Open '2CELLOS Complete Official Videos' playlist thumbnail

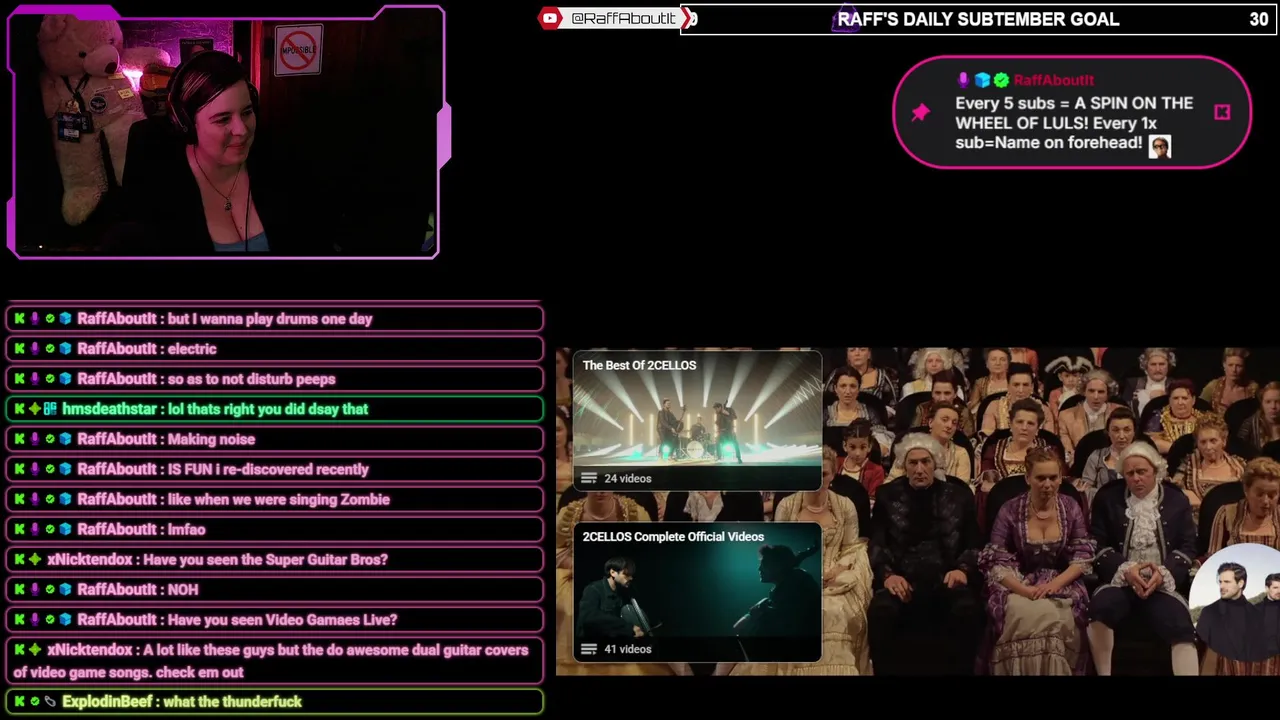697,592
